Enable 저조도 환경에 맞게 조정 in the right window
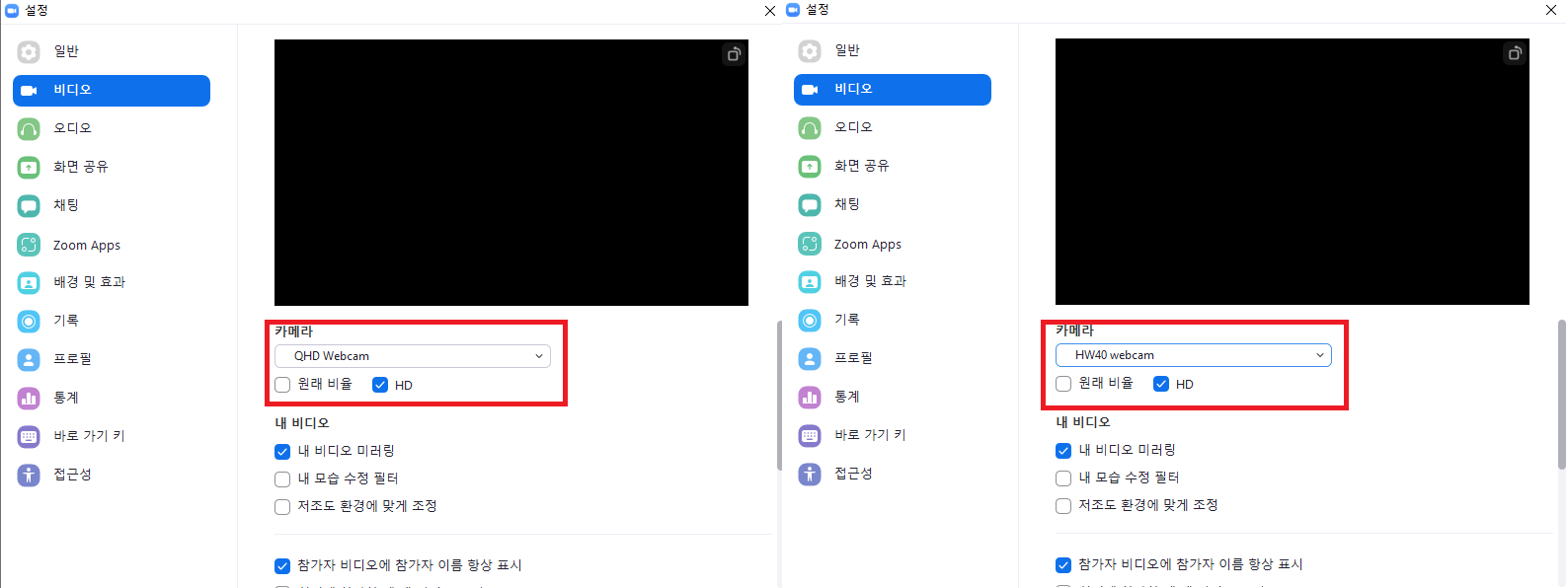The height and width of the screenshot is (588, 1568). point(1063,505)
